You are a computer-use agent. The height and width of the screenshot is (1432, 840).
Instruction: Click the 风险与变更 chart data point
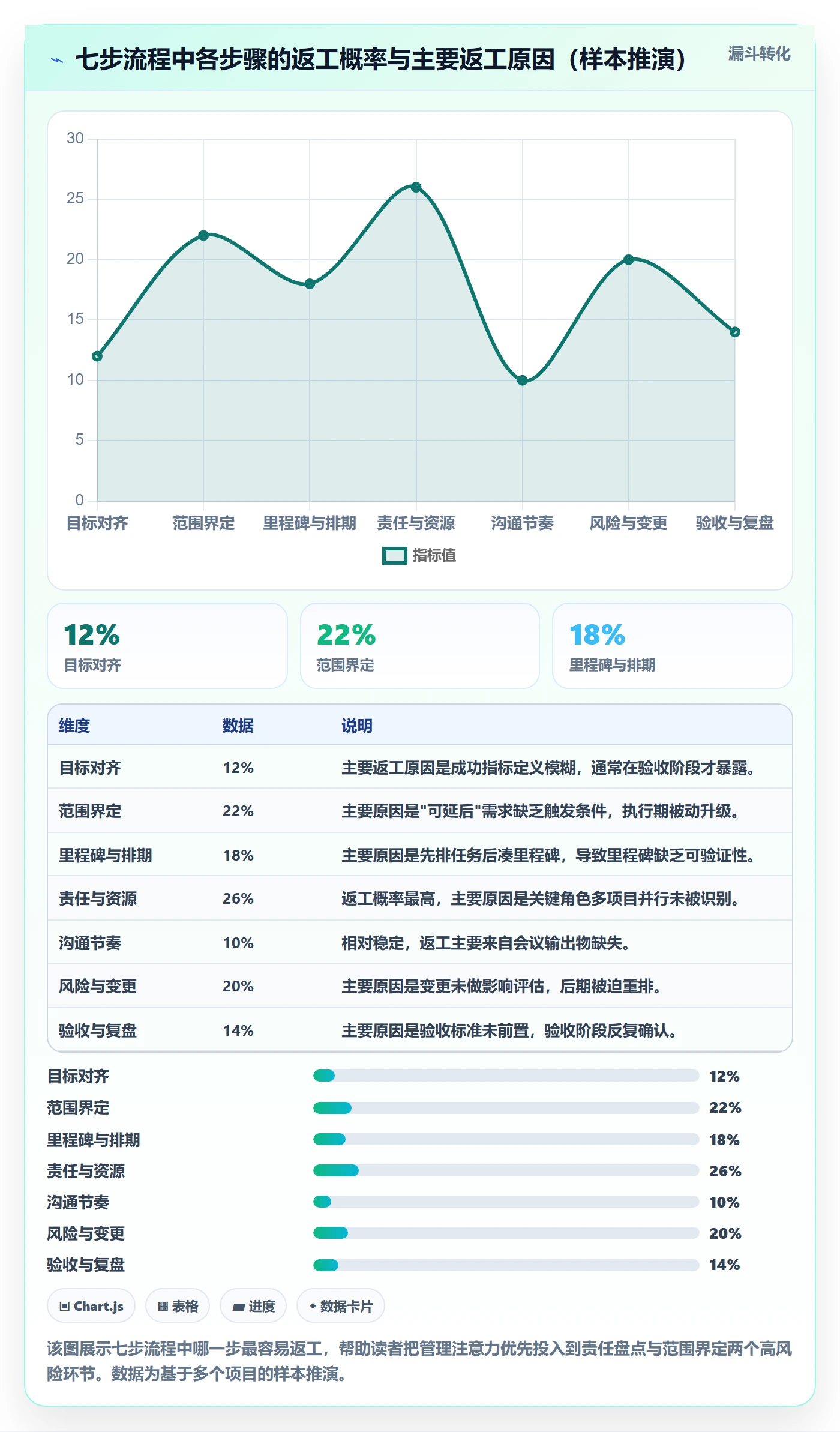pyautogui.click(x=629, y=260)
